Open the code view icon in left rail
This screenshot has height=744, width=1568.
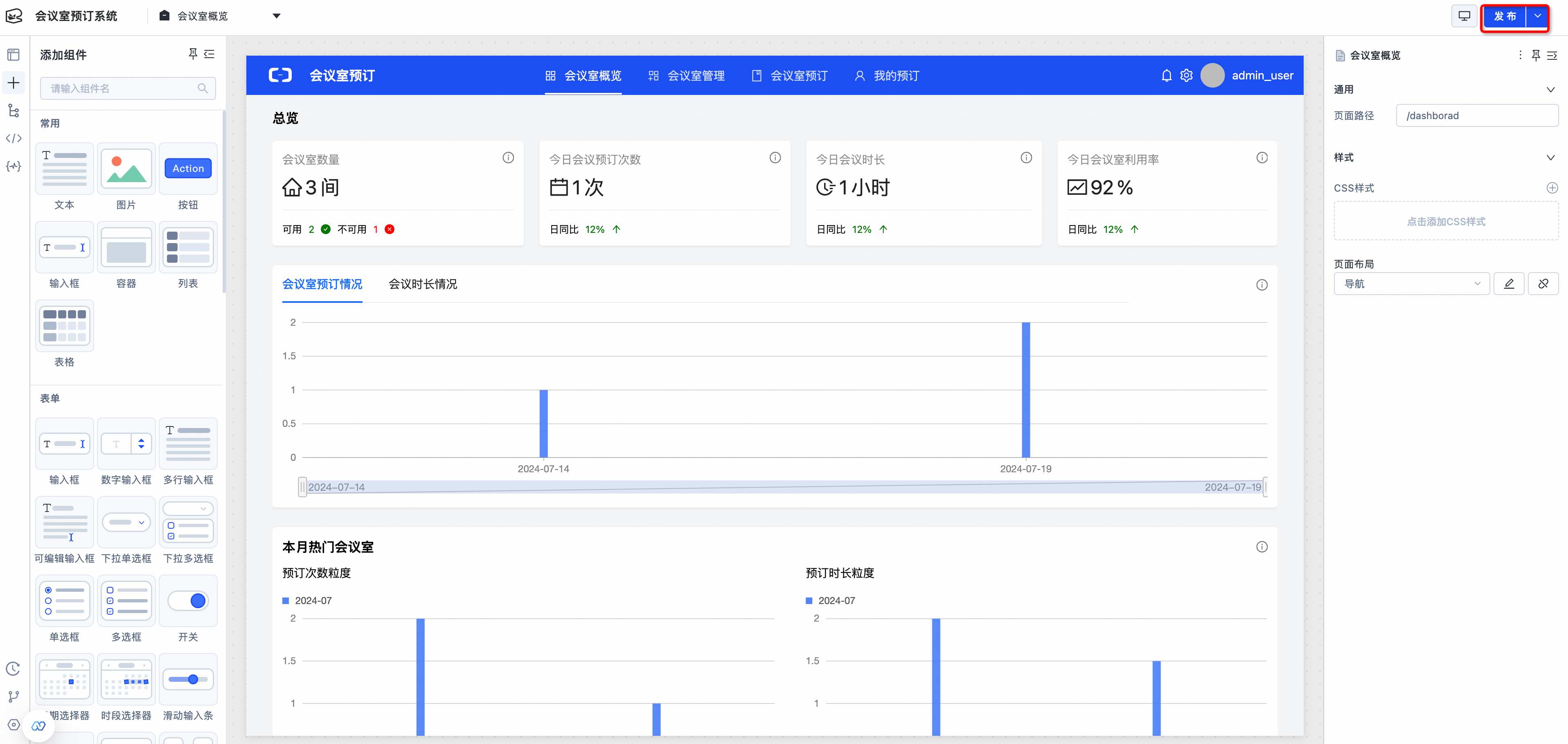click(14, 138)
